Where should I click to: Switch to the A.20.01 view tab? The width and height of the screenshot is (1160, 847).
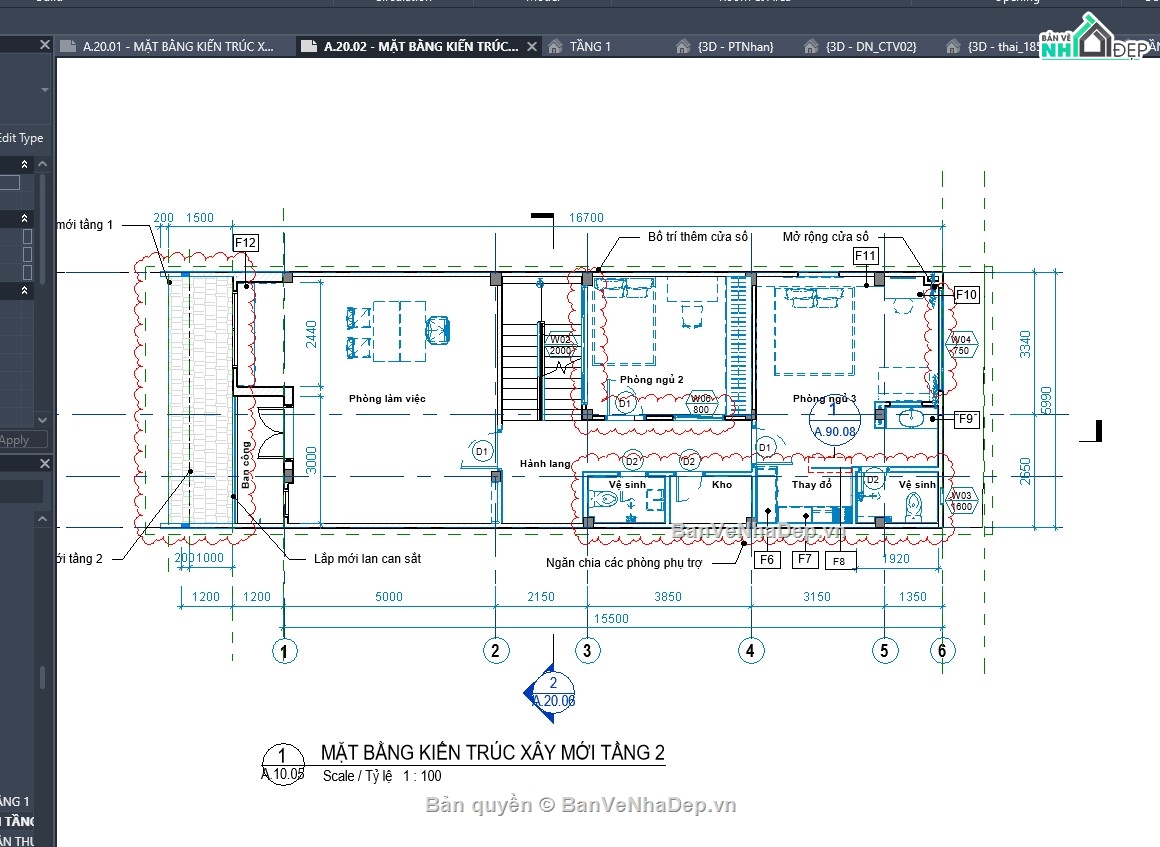(170, 45)
